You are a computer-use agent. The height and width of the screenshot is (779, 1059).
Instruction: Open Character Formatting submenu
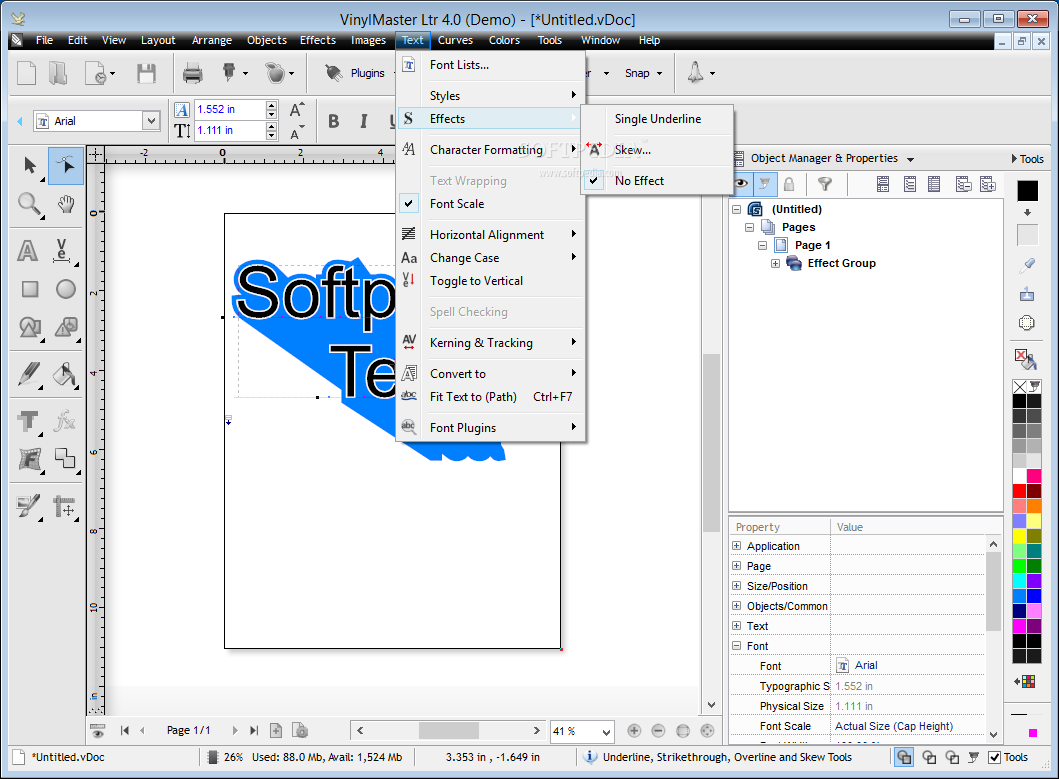491,149
